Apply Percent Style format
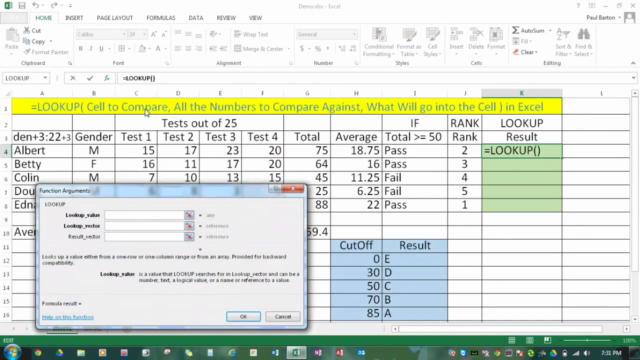Image resolution: width=640 pixels, height=360 pixels. 318,49
